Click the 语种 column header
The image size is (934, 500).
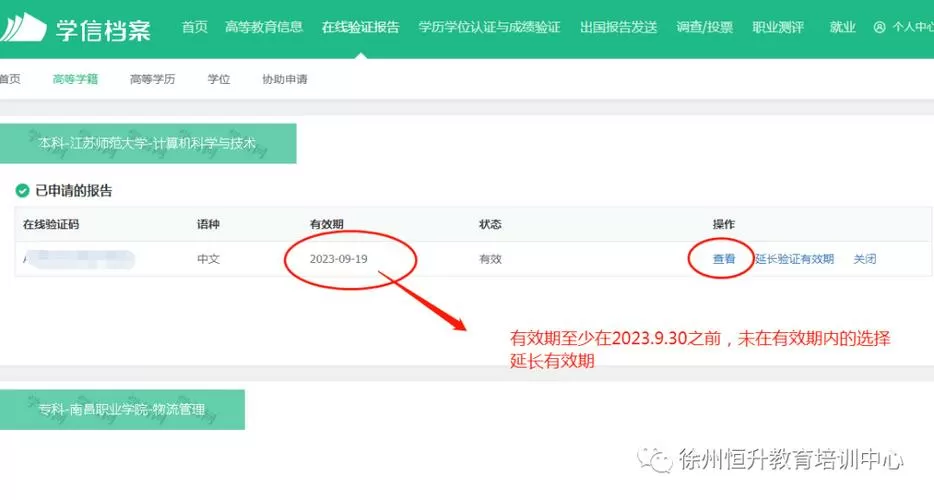tap(208, 224)
